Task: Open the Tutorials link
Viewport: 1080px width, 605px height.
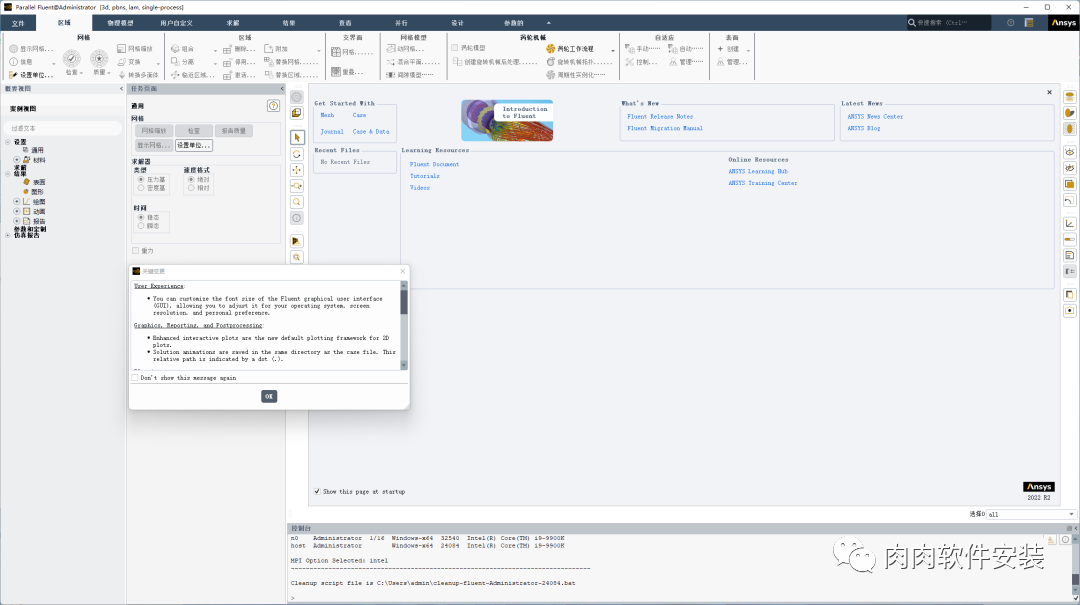Action: [424, 176]
